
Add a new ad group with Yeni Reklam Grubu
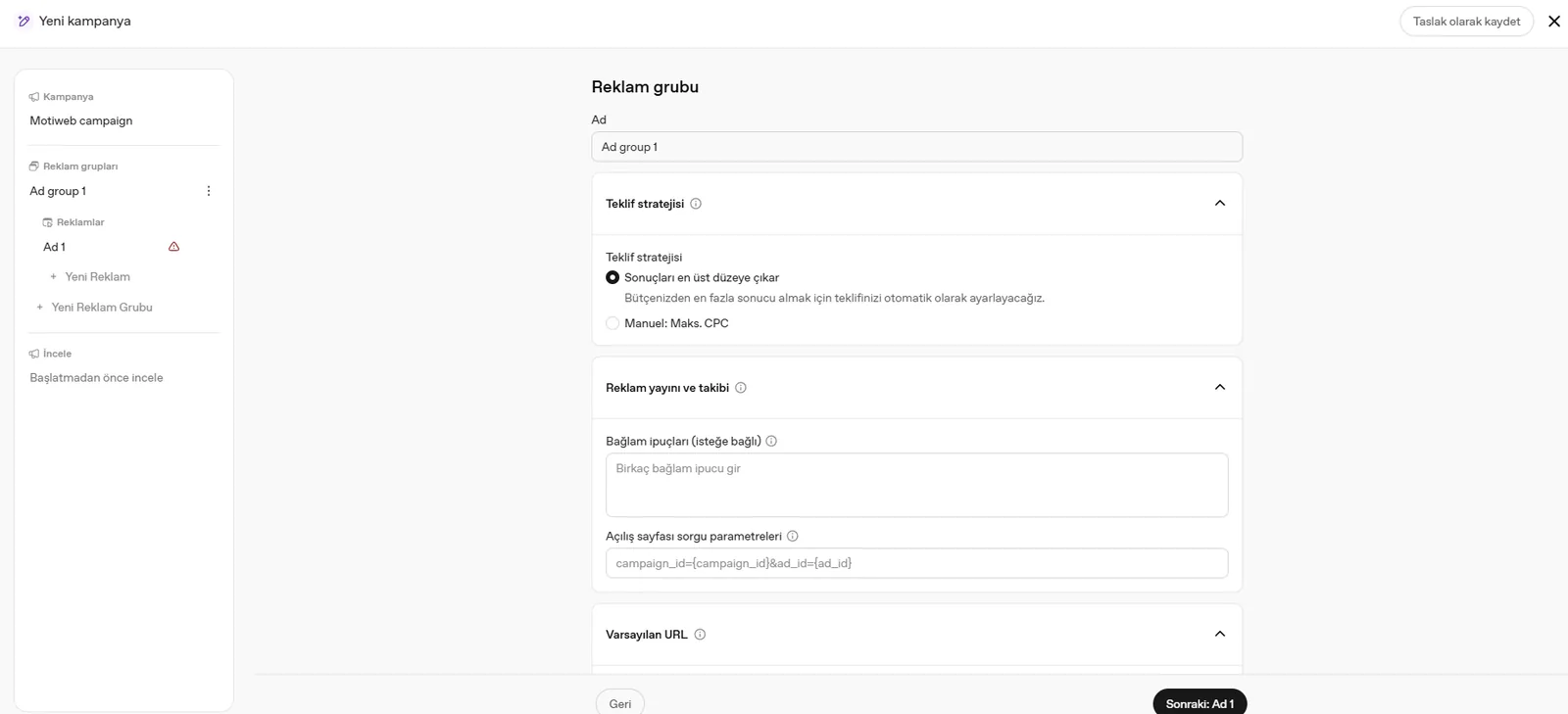[94, 308]
